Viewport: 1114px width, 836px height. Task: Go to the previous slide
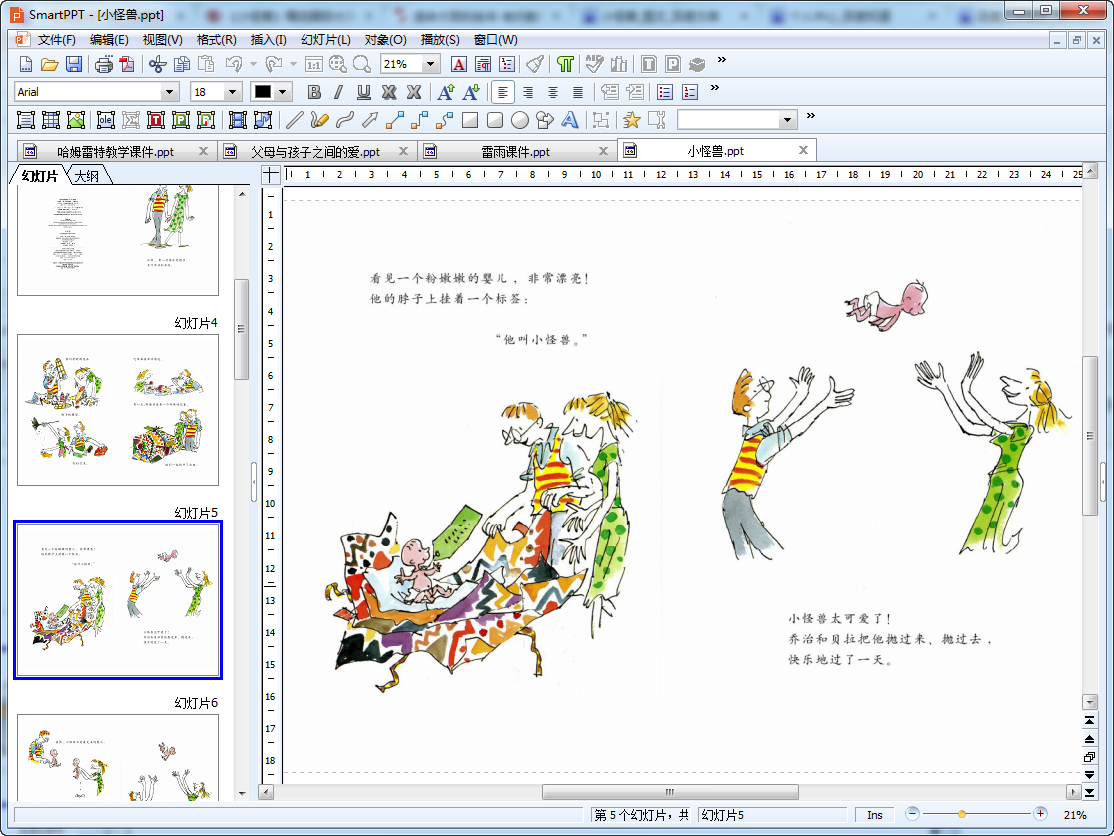(x=1089, y=739)
